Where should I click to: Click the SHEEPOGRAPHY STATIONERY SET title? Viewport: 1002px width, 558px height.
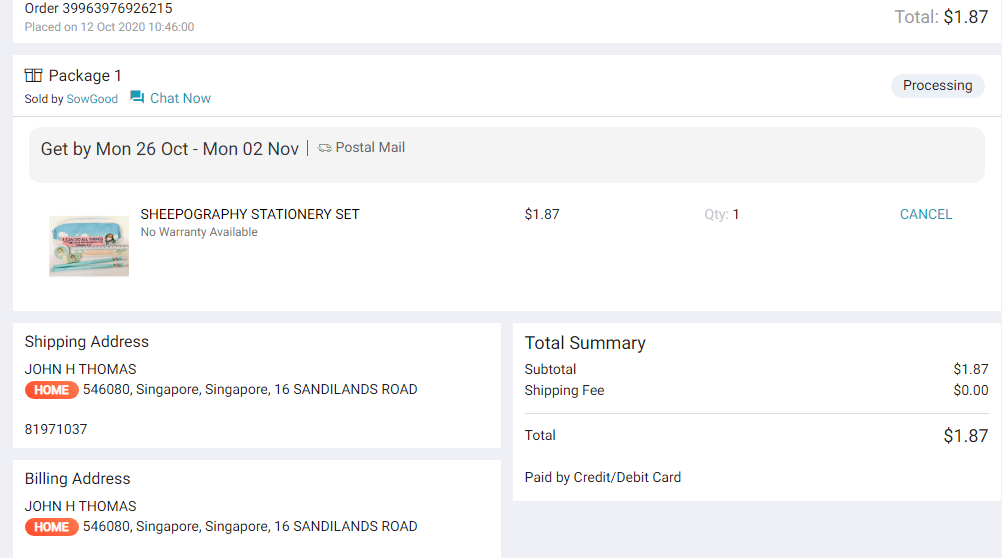pos(250,214)
